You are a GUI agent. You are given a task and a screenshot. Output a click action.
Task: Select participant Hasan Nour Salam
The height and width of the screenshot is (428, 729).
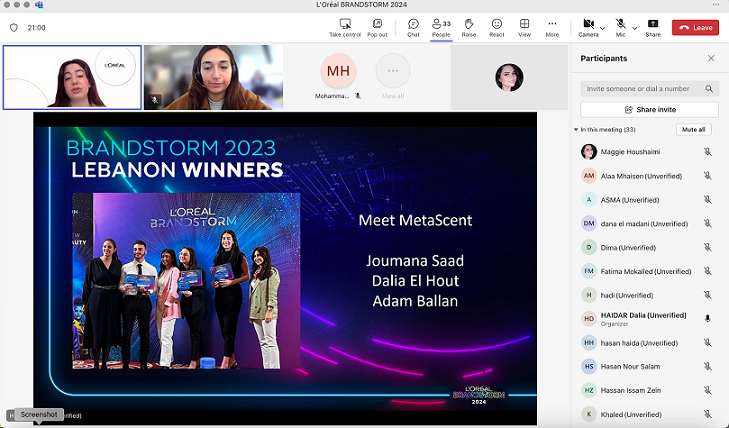point(649,366)
